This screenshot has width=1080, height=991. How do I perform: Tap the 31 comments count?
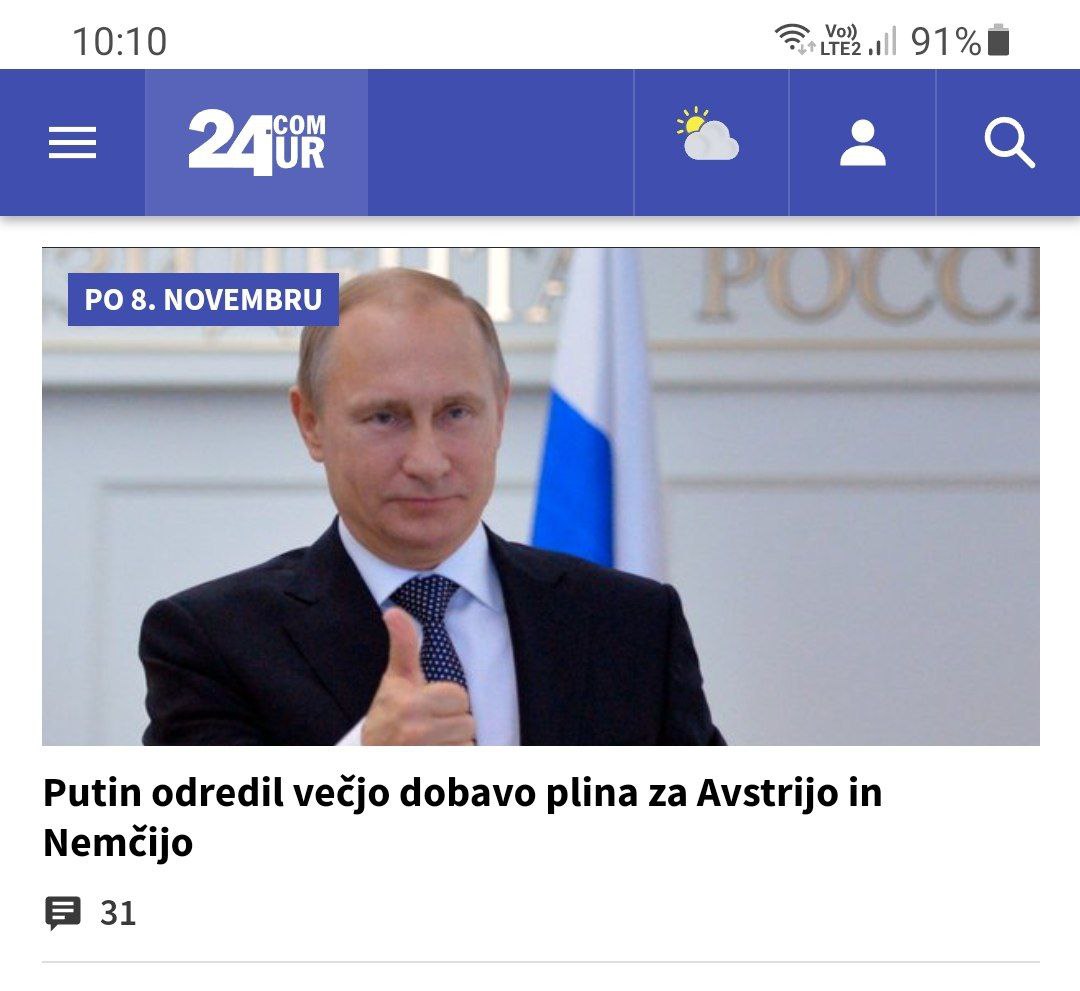coord(118,913)
